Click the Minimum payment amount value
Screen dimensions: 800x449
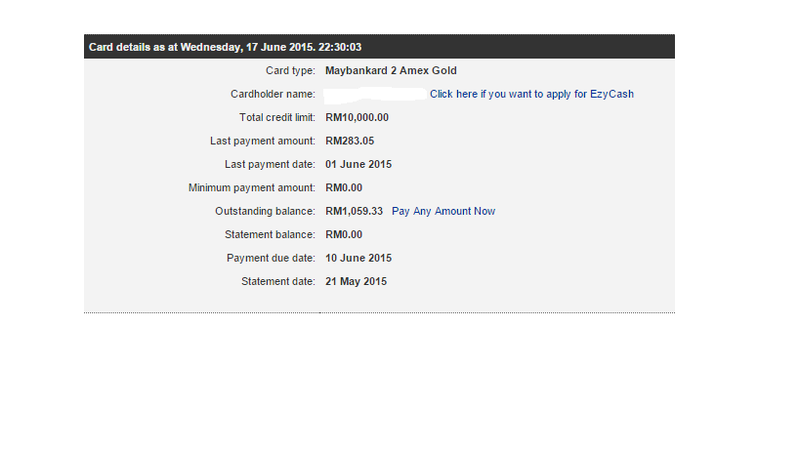tap(344, 188)
